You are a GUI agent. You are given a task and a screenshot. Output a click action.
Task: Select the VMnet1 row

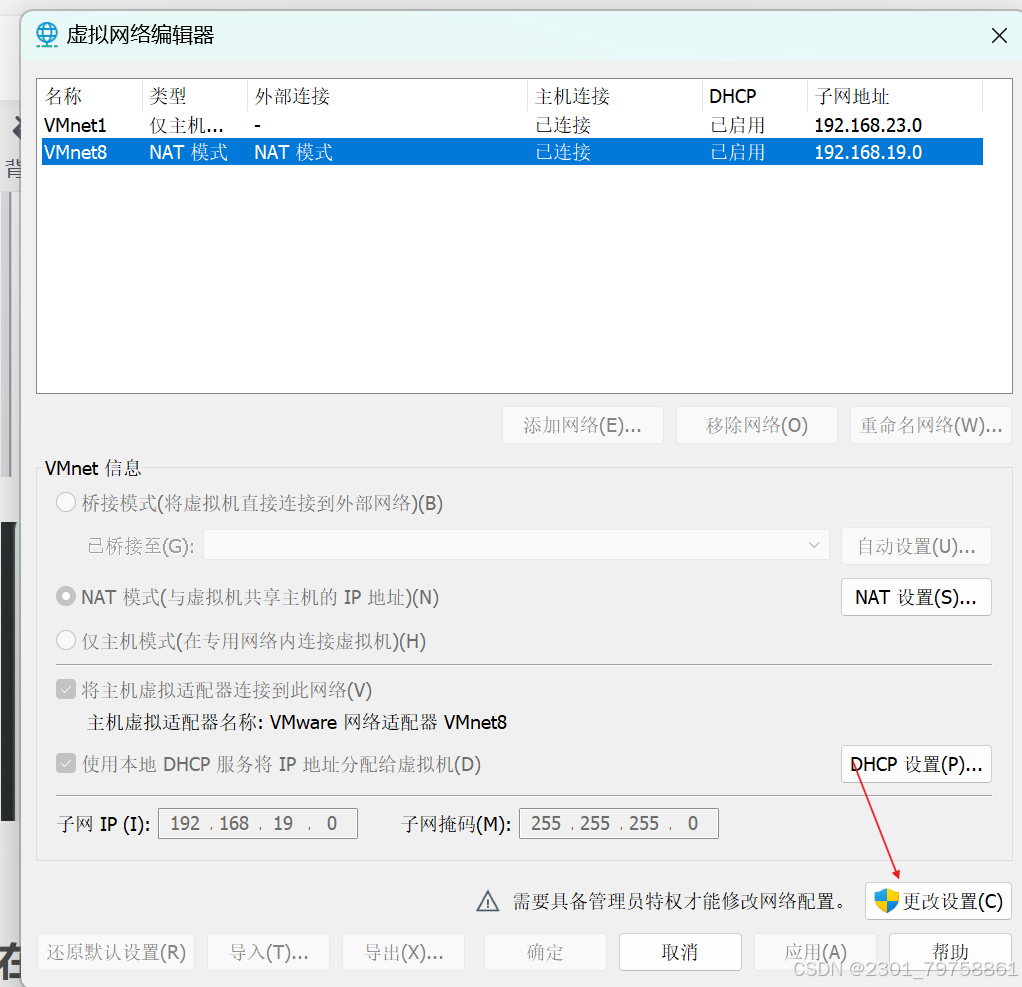512,125
